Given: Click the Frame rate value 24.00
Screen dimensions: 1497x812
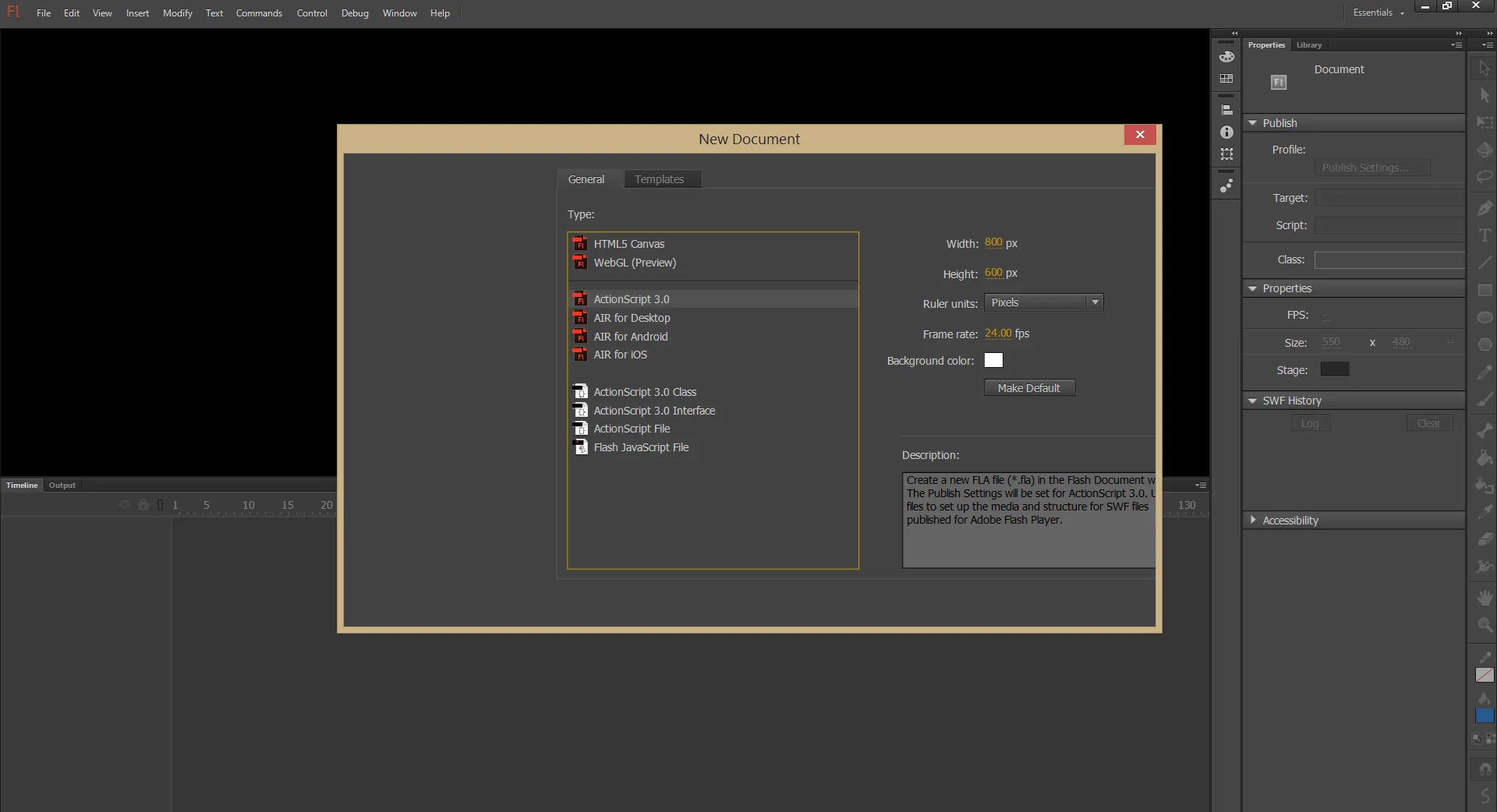Looking at the screenshot, I should [998, 333].
